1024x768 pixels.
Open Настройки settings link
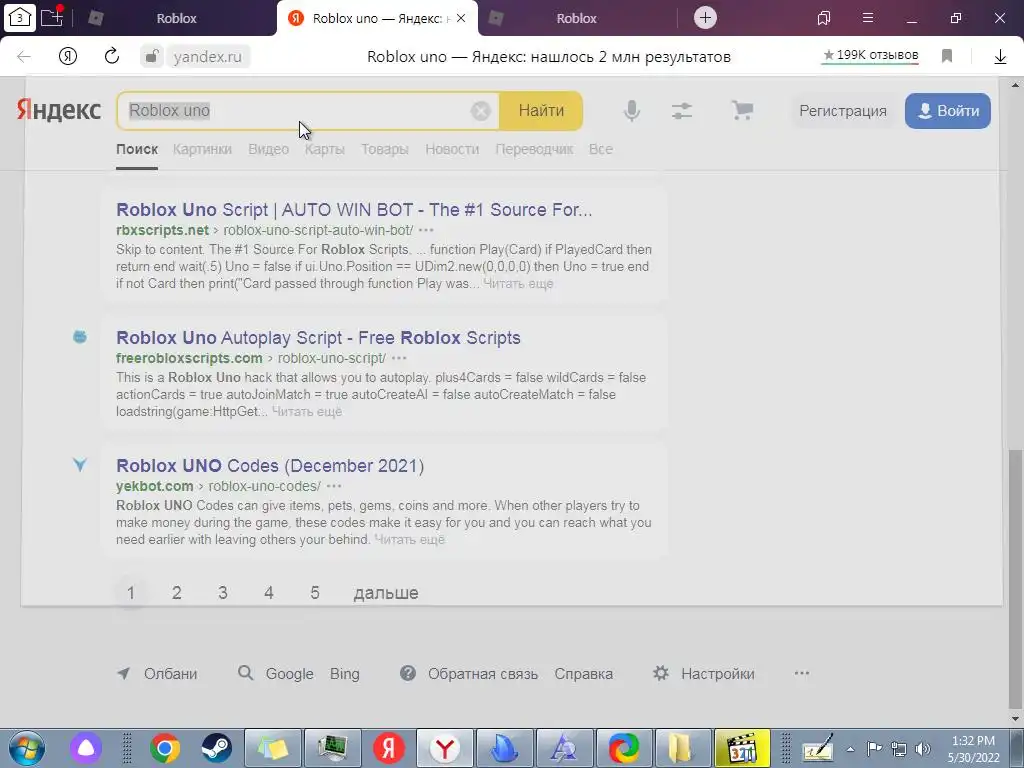(718, 673)
